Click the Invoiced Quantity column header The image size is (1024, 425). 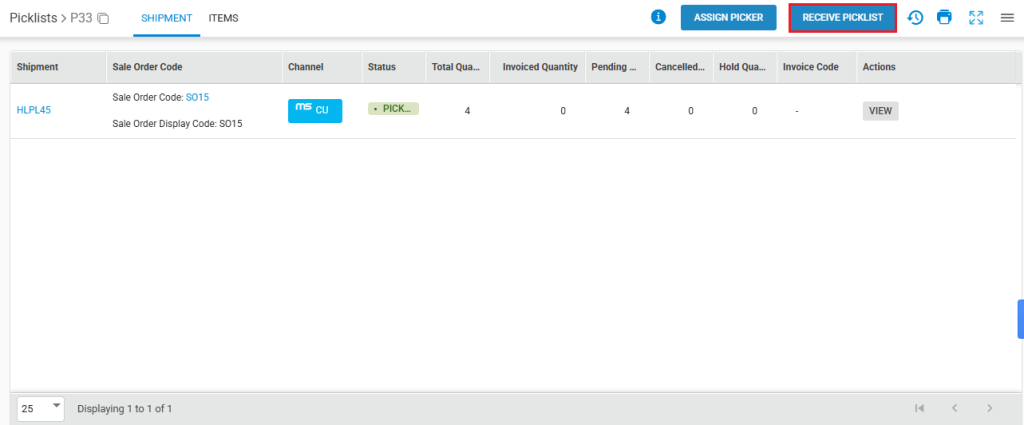click(537, 67)
